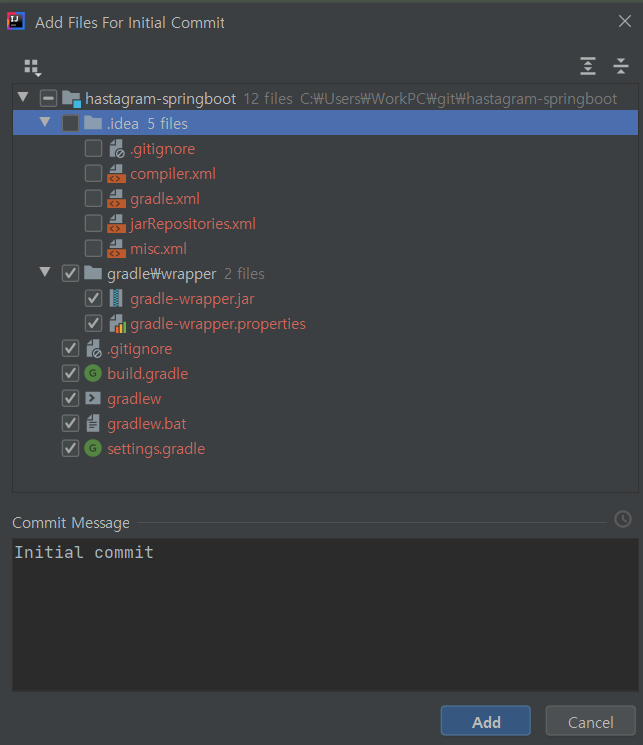Click the gradle\wrapper folder icon
The height and width of the screenshot is (745, 643).
coord(93,273)
